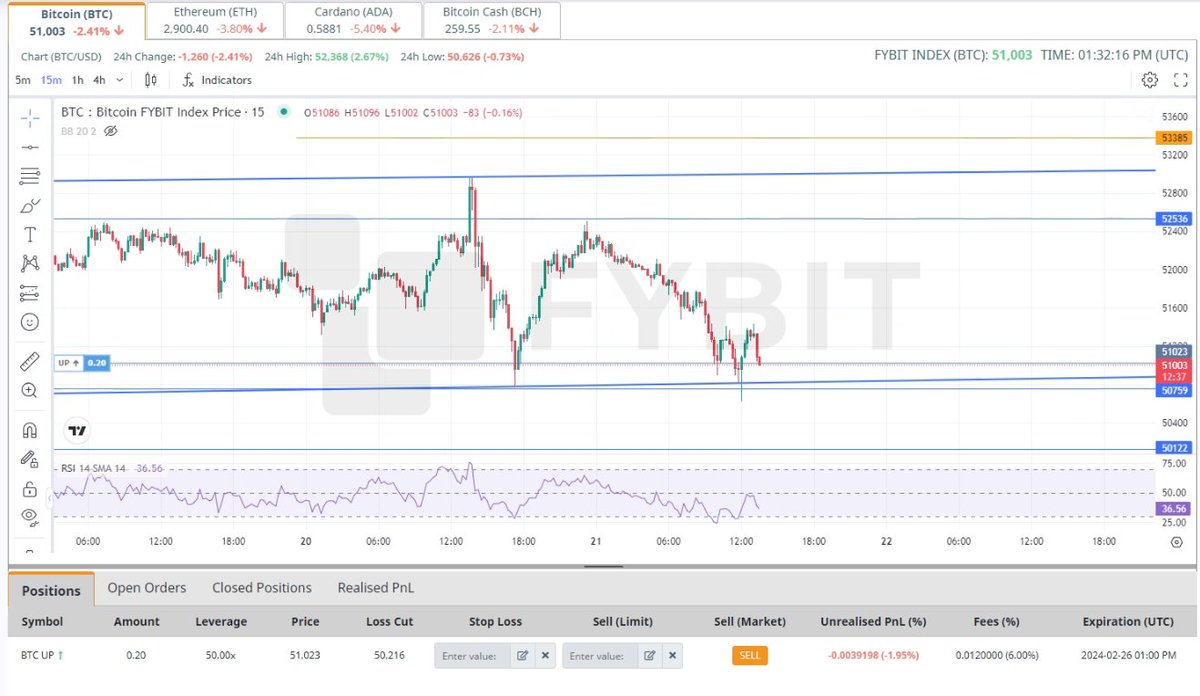Toggle stay in drawing mode
Screen dimensions: 1200x696
tap(30, 459)
